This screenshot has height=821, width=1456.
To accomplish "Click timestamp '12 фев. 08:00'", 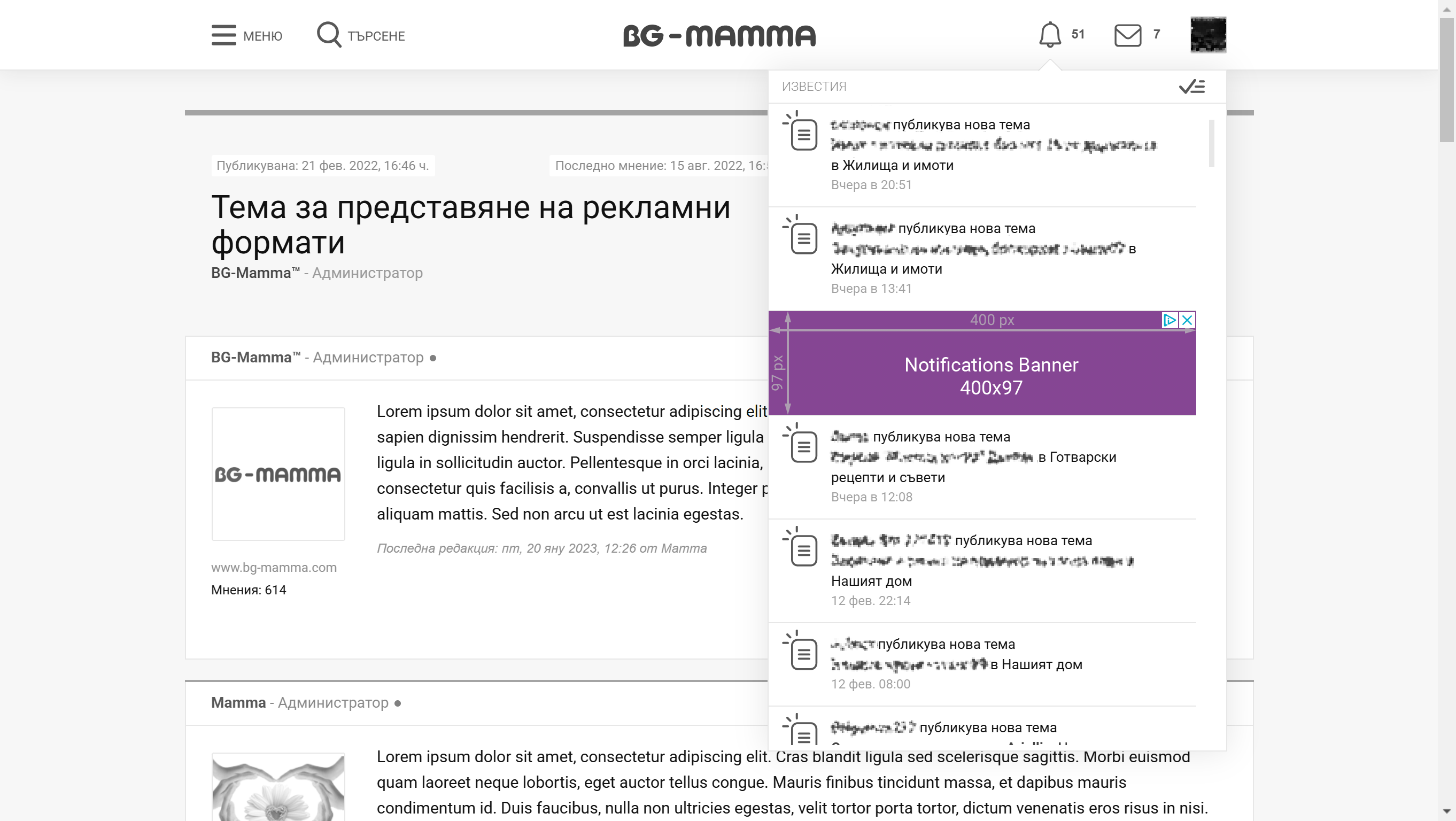I will click(x=870, y=684).
